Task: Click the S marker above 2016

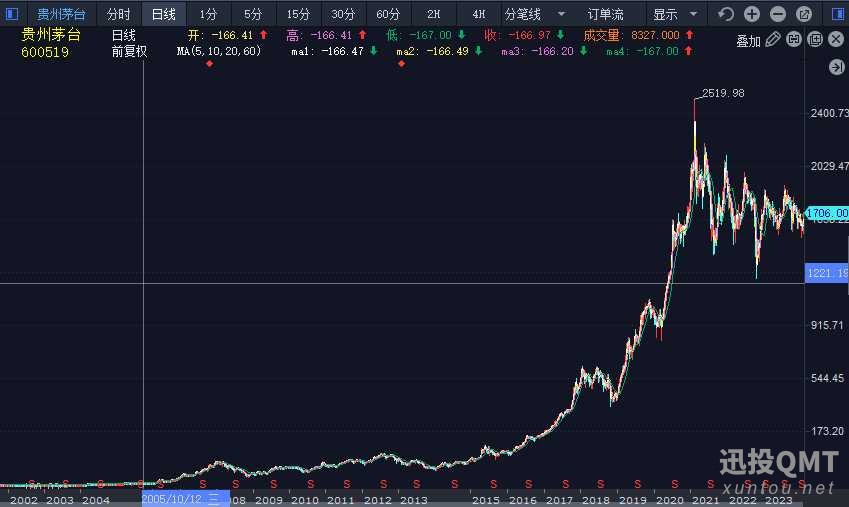Action: tap(528, 484)
